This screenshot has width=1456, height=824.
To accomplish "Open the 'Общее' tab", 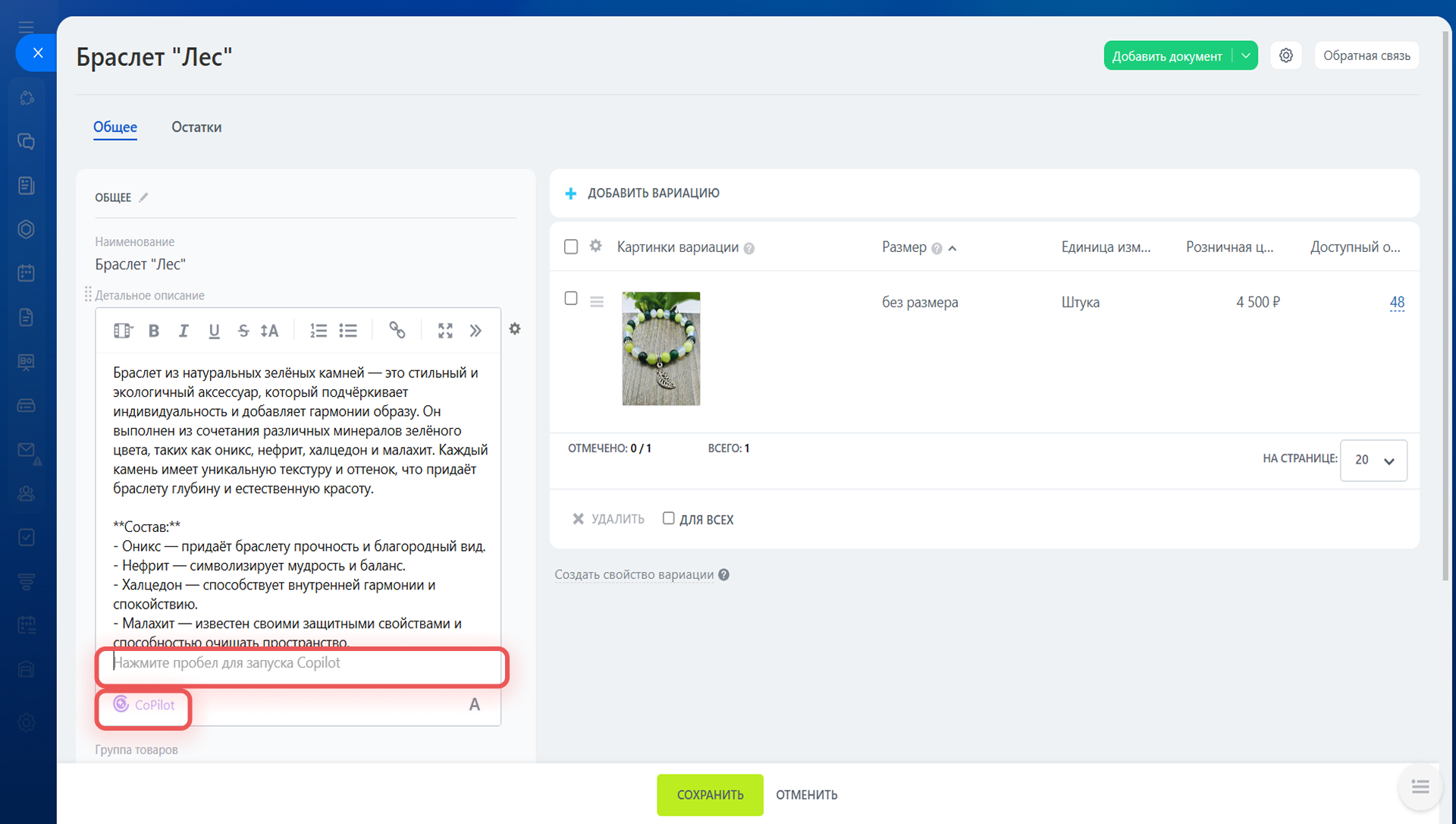I will 115,127.
